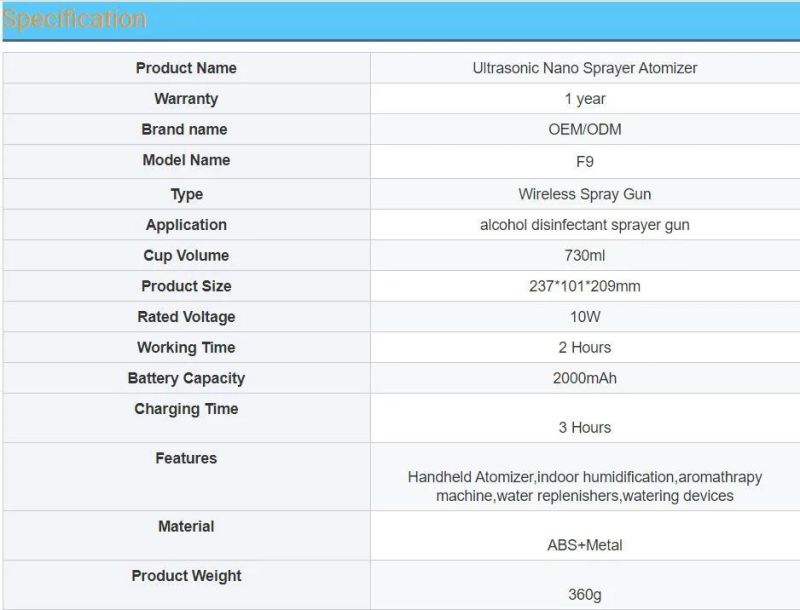Select the Product Name label cell
Image resolution: width=800 pixels, height=610 pixels.
tap(186, 68)
